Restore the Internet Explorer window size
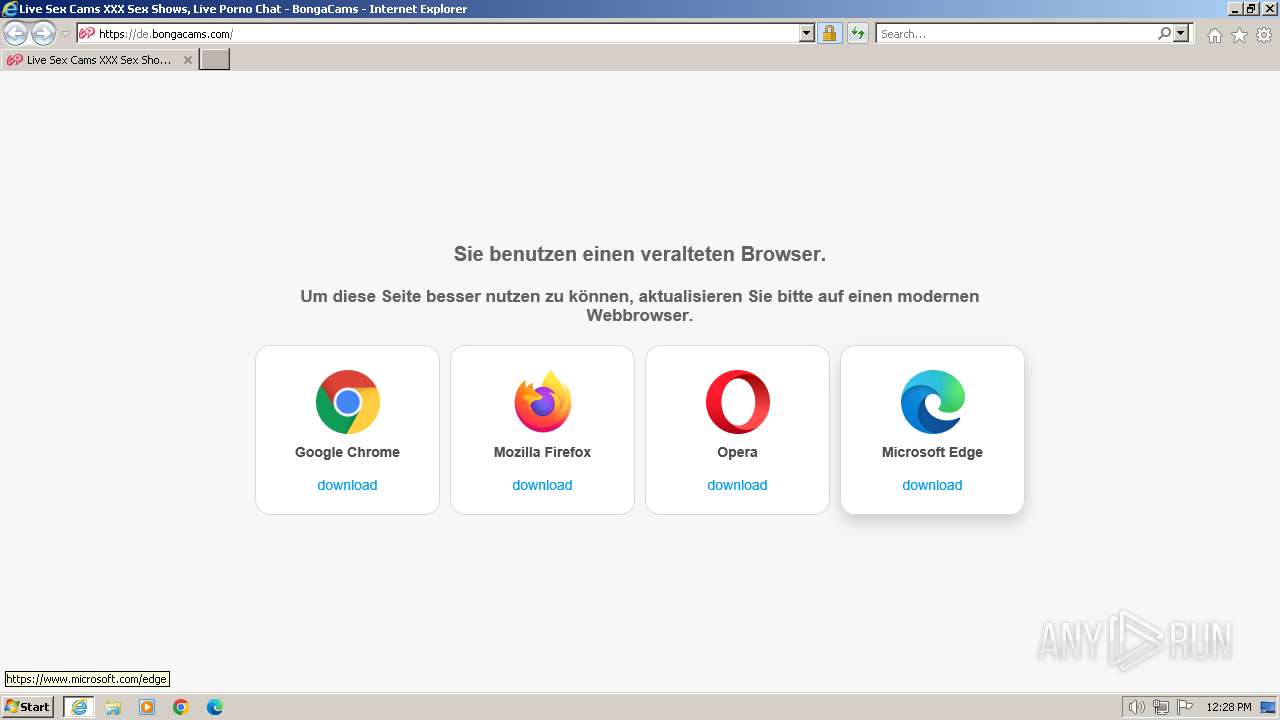Screen dimensions: 1280x720 tap(1250, 8)
